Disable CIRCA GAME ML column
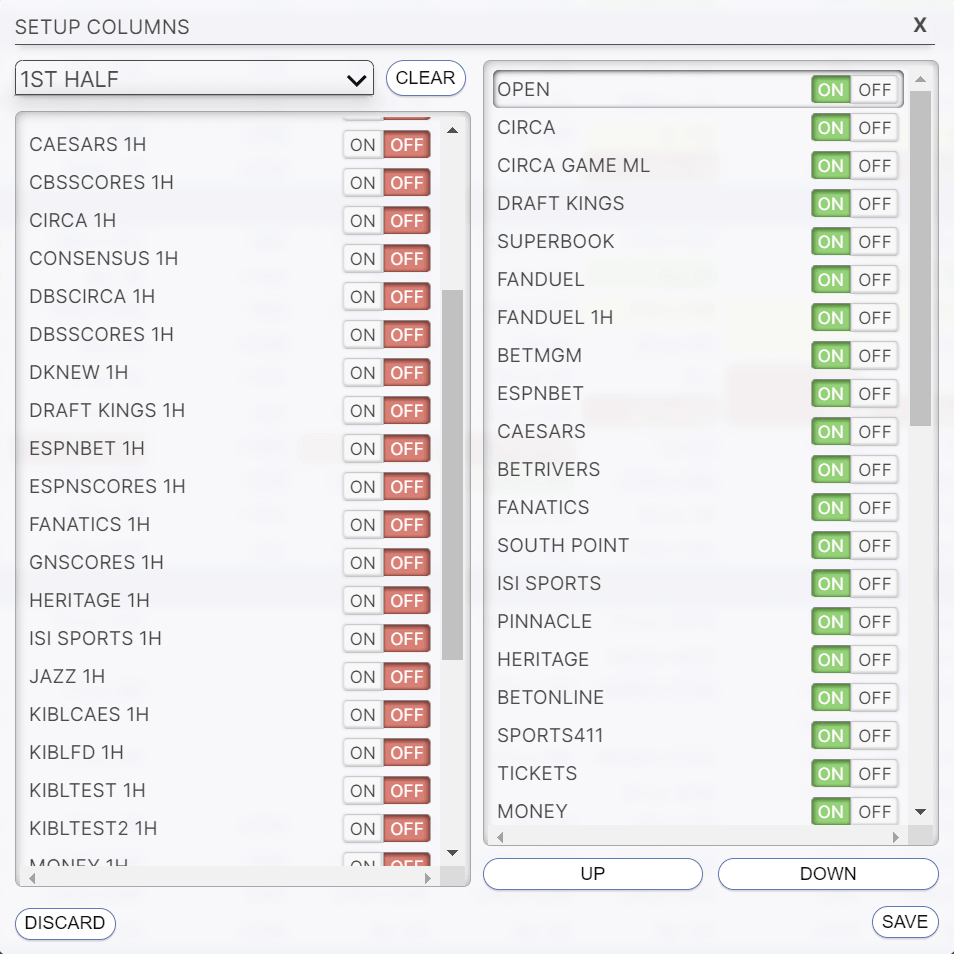This screenshot has width=954, height=954. 874,165
